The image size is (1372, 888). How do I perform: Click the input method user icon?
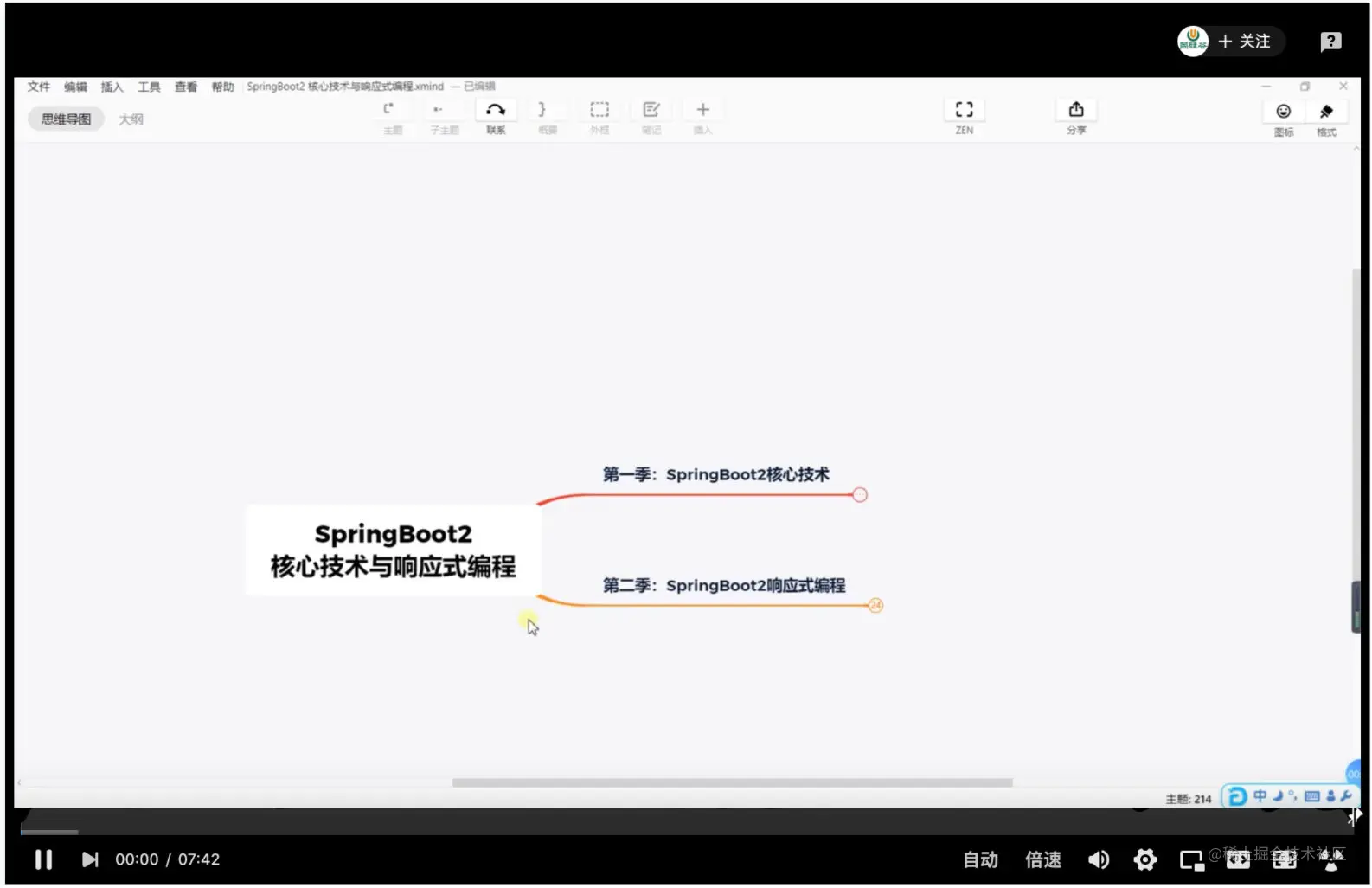point(1330,796)
